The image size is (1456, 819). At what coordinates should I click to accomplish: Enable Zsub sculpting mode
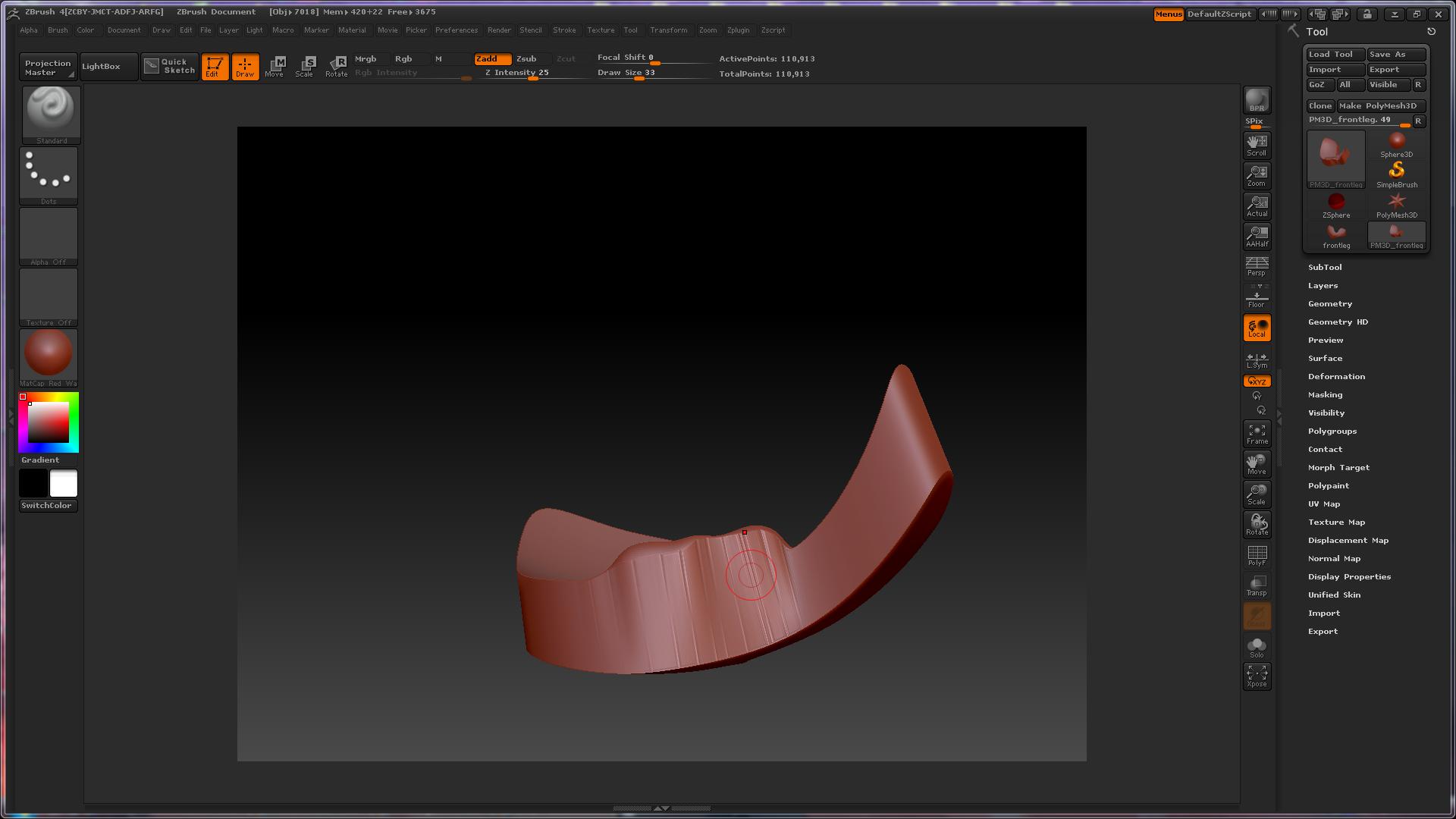(526, 58)
